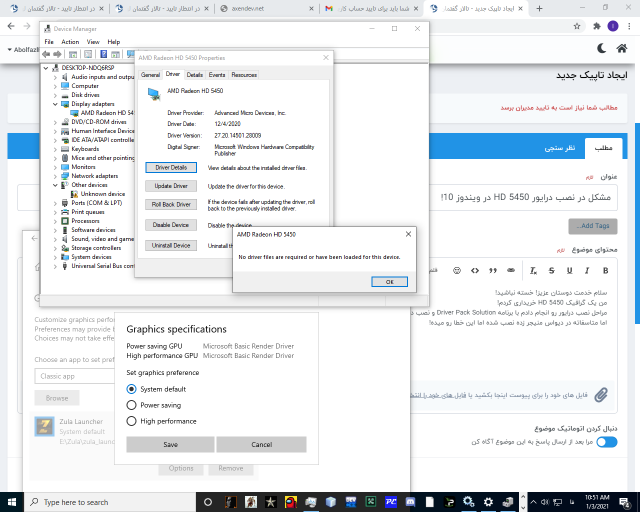This screenshot has width=640, height=512.
Task: Collapse the DESKTOP-NDQ6RSP root node
Action: pos(46,68)
